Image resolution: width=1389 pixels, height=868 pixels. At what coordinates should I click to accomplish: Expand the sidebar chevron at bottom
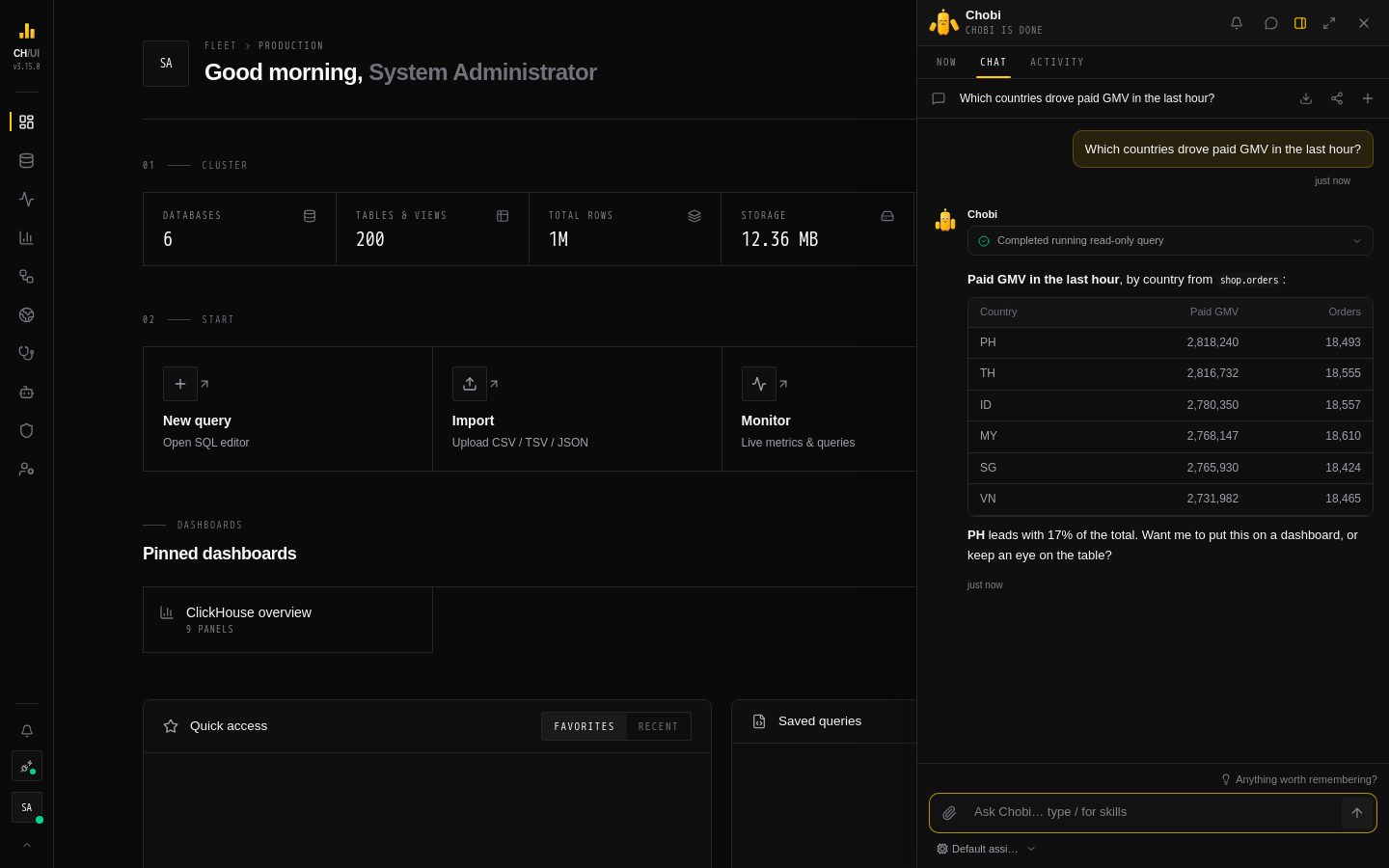(27, 845)
